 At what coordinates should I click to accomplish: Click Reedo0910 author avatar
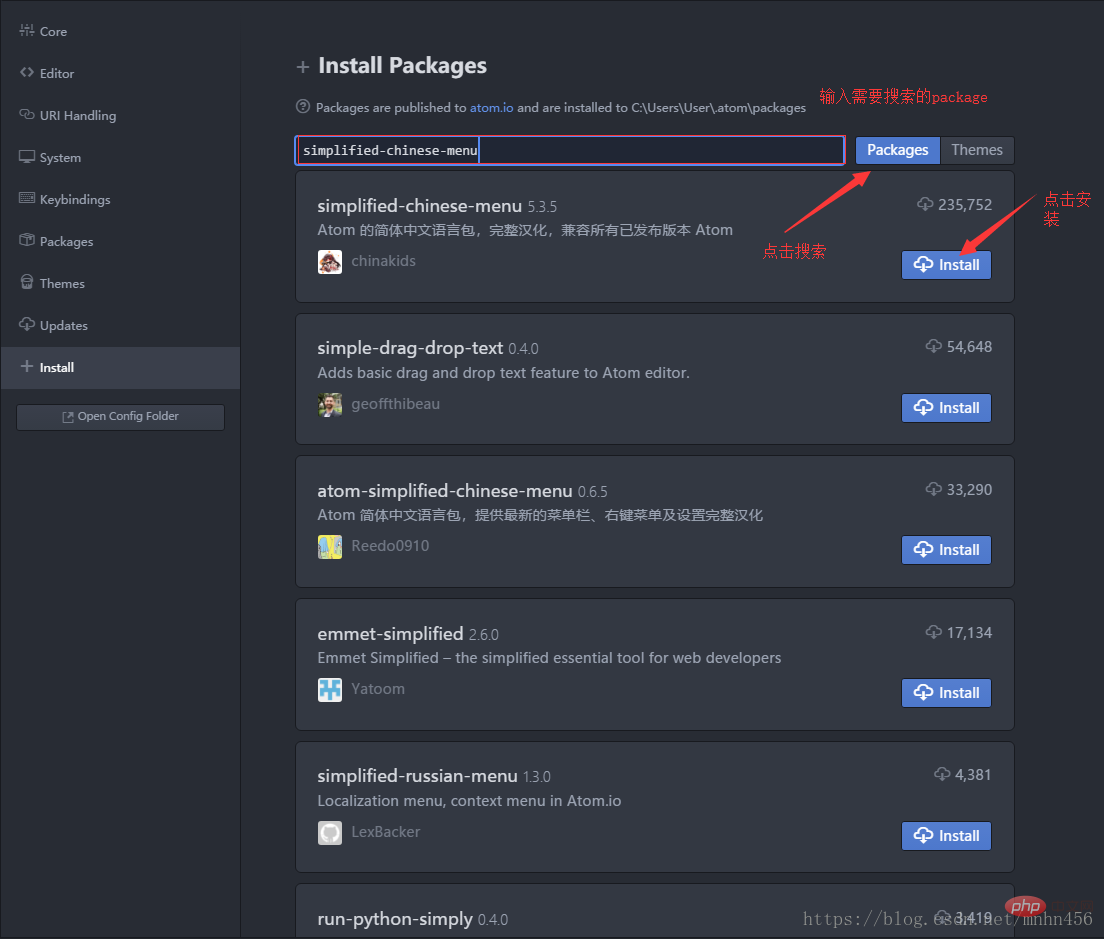[x=330, y=547]
